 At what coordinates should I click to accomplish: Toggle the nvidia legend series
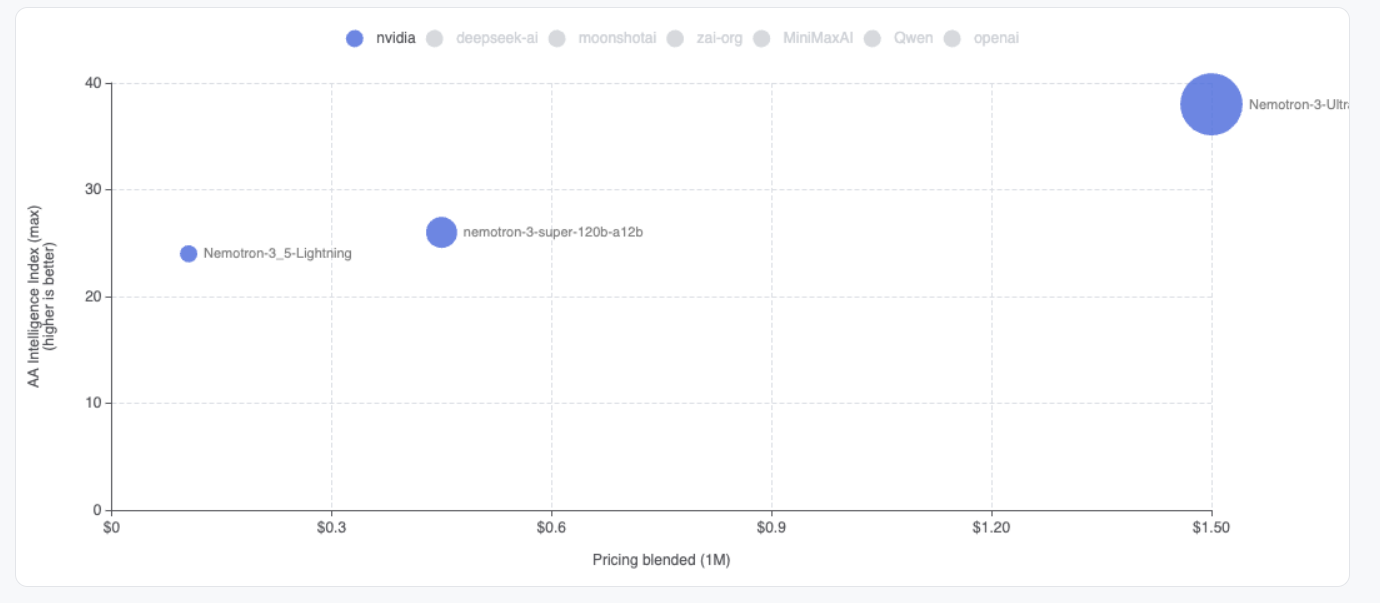tap(380, 38)
